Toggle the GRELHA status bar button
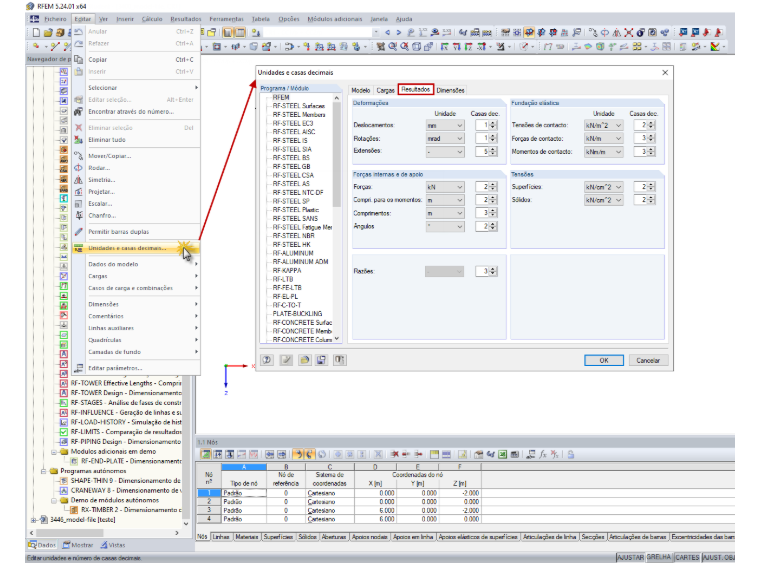 [659, 557]
